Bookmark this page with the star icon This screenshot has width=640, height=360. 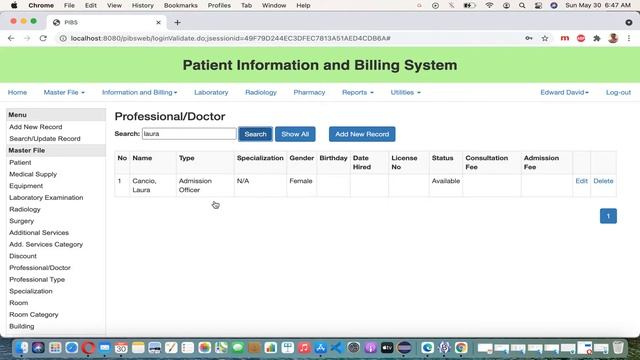coord(545,38)
